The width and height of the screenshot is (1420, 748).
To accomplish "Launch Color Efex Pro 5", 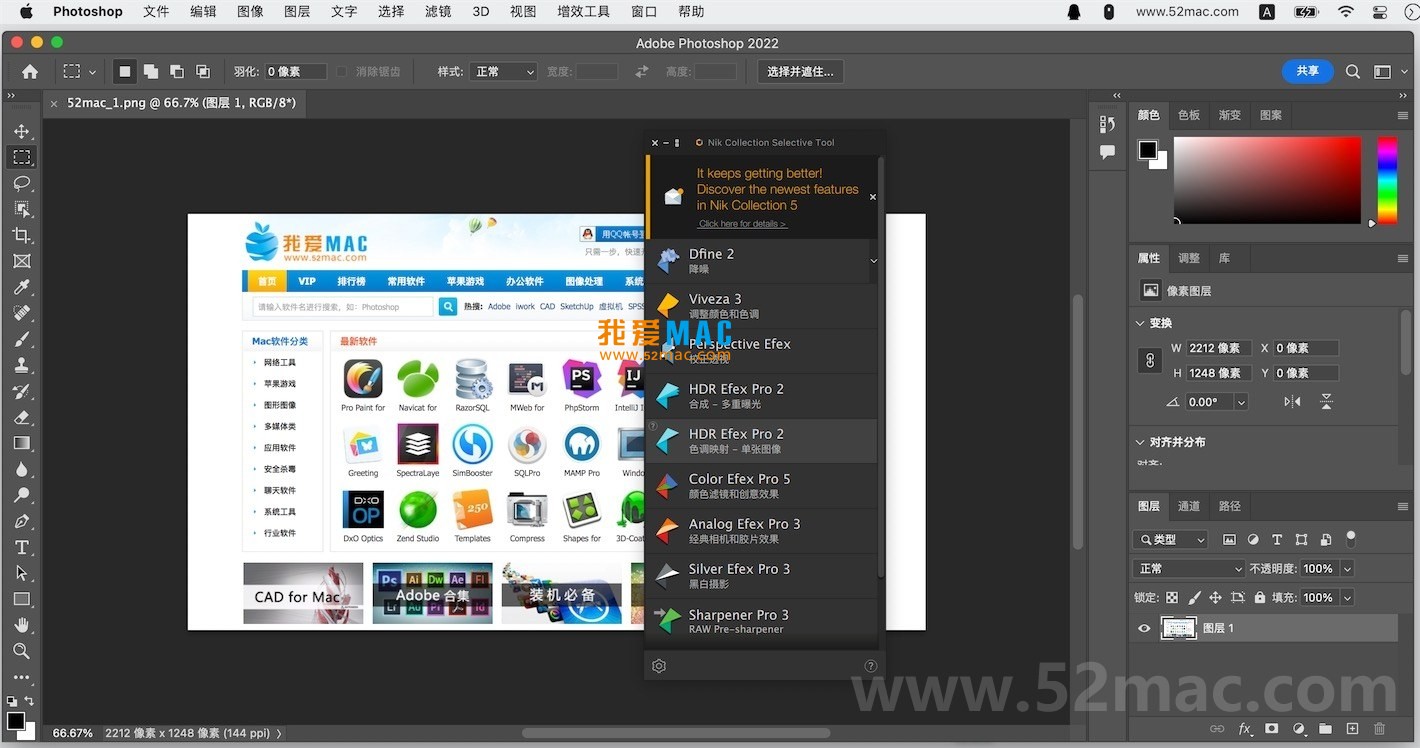I will point(761,486).
